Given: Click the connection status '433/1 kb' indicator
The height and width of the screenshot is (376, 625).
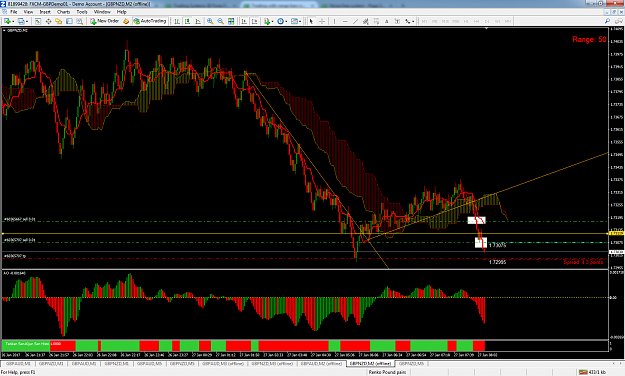Looking at the screenshot, I should (x=592, y=372).
